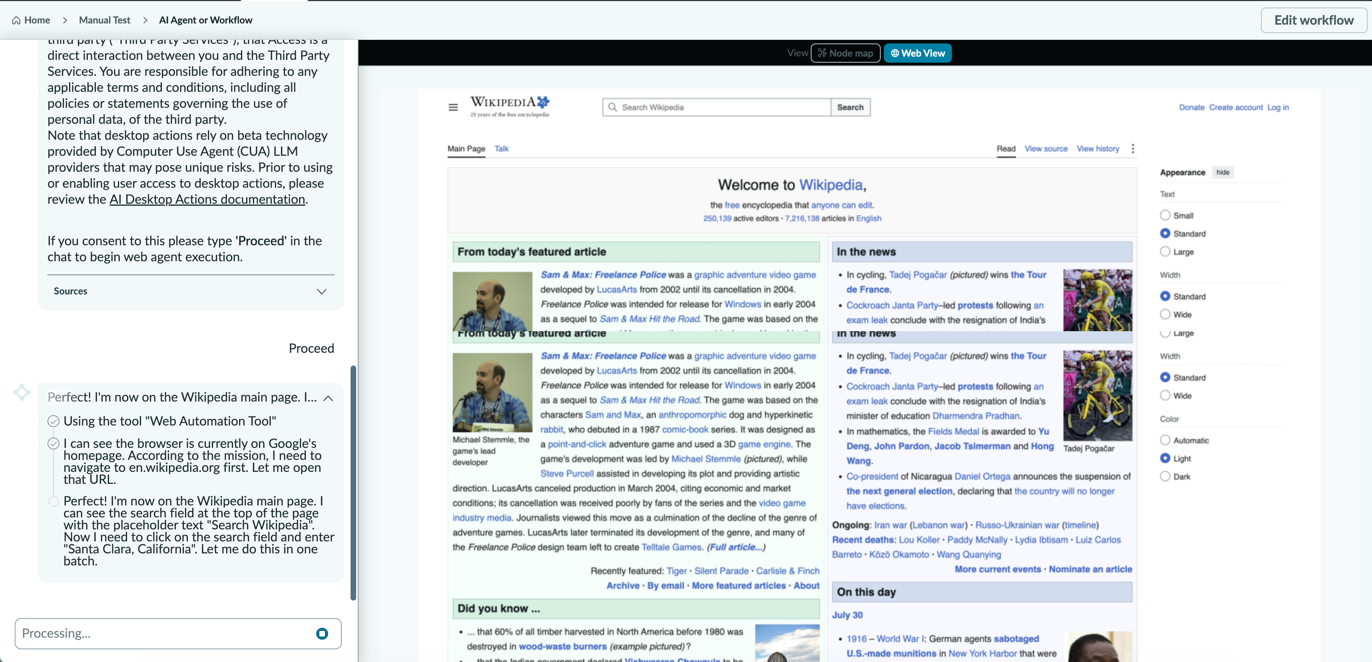Click the Wikipedia logo
This screenshot has width=1372, height=662.
[x=510, y=106]
